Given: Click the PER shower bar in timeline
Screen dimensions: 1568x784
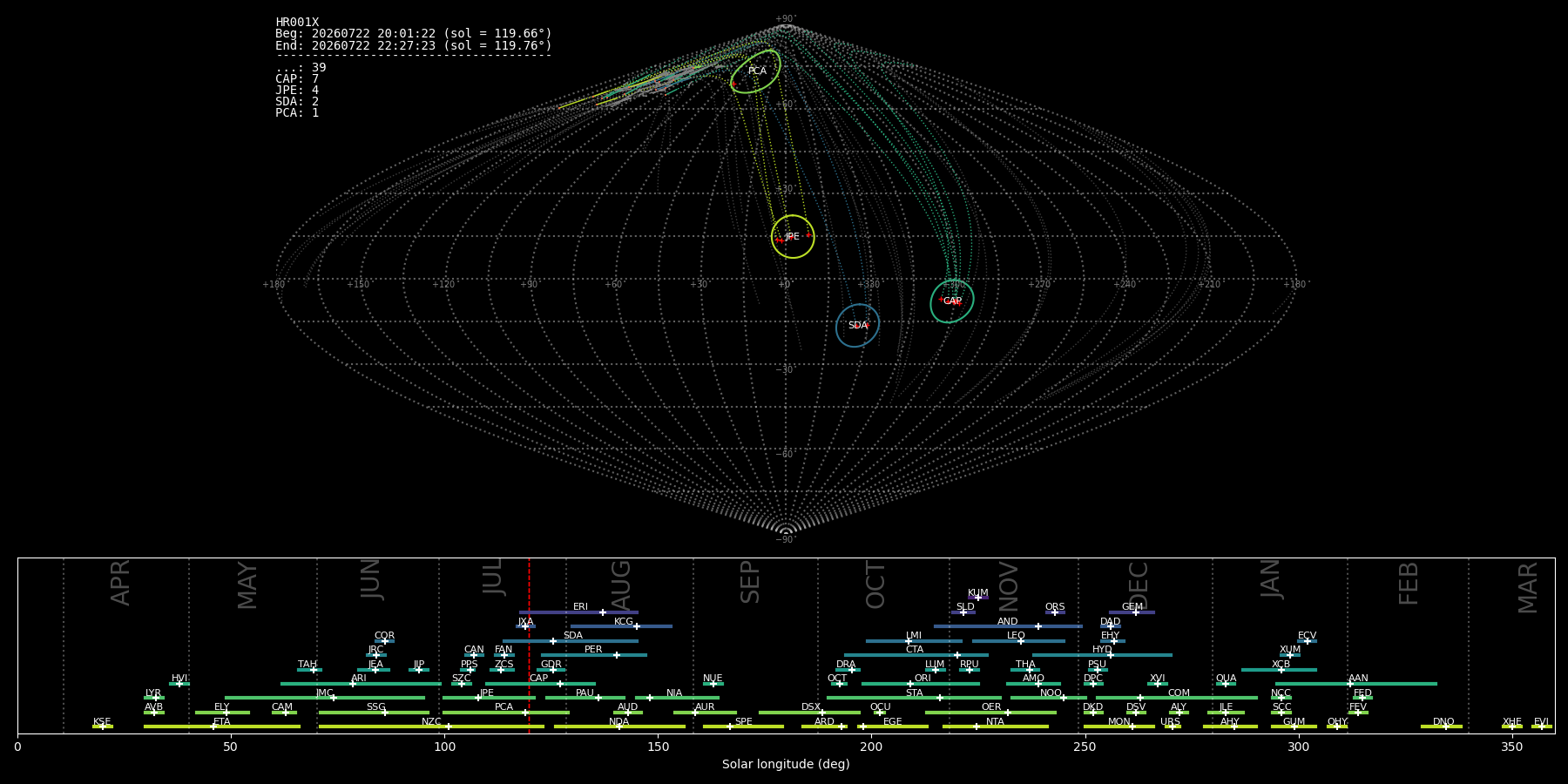Looking at the screenshot, I should [594, 655].
